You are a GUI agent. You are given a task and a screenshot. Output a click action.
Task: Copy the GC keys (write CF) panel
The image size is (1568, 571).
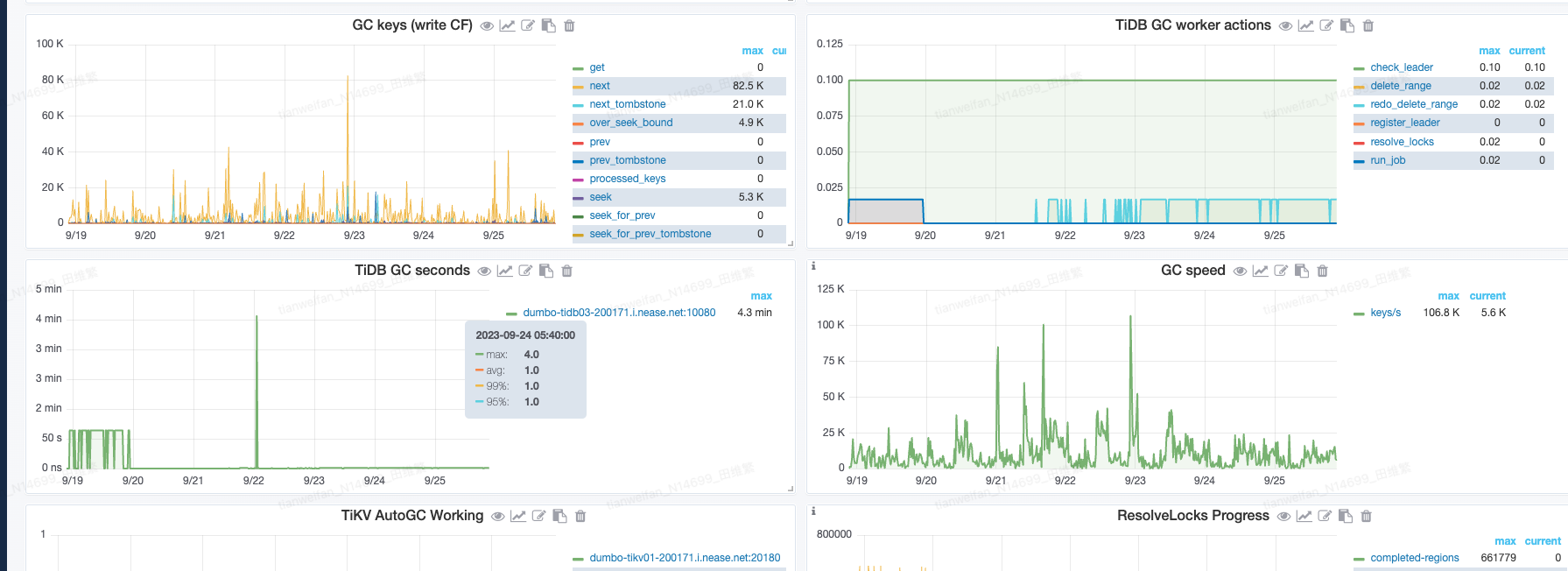tap(549, 26)
